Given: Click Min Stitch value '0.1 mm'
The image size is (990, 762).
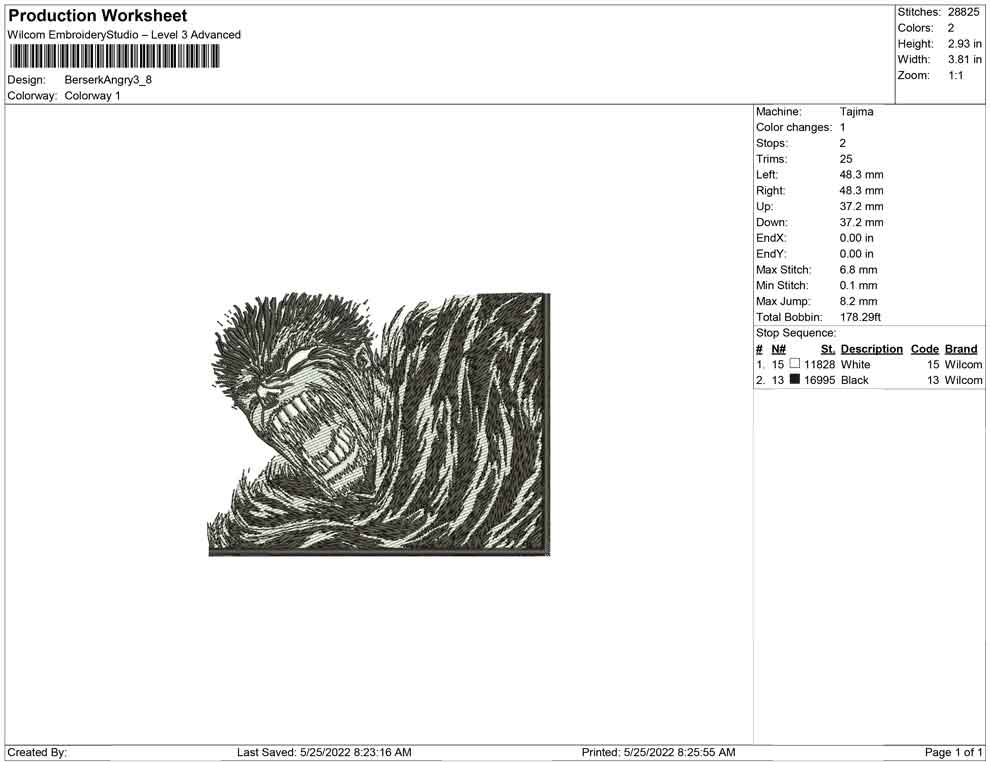Looking at the screenshot, I should [x=858, y=285].
